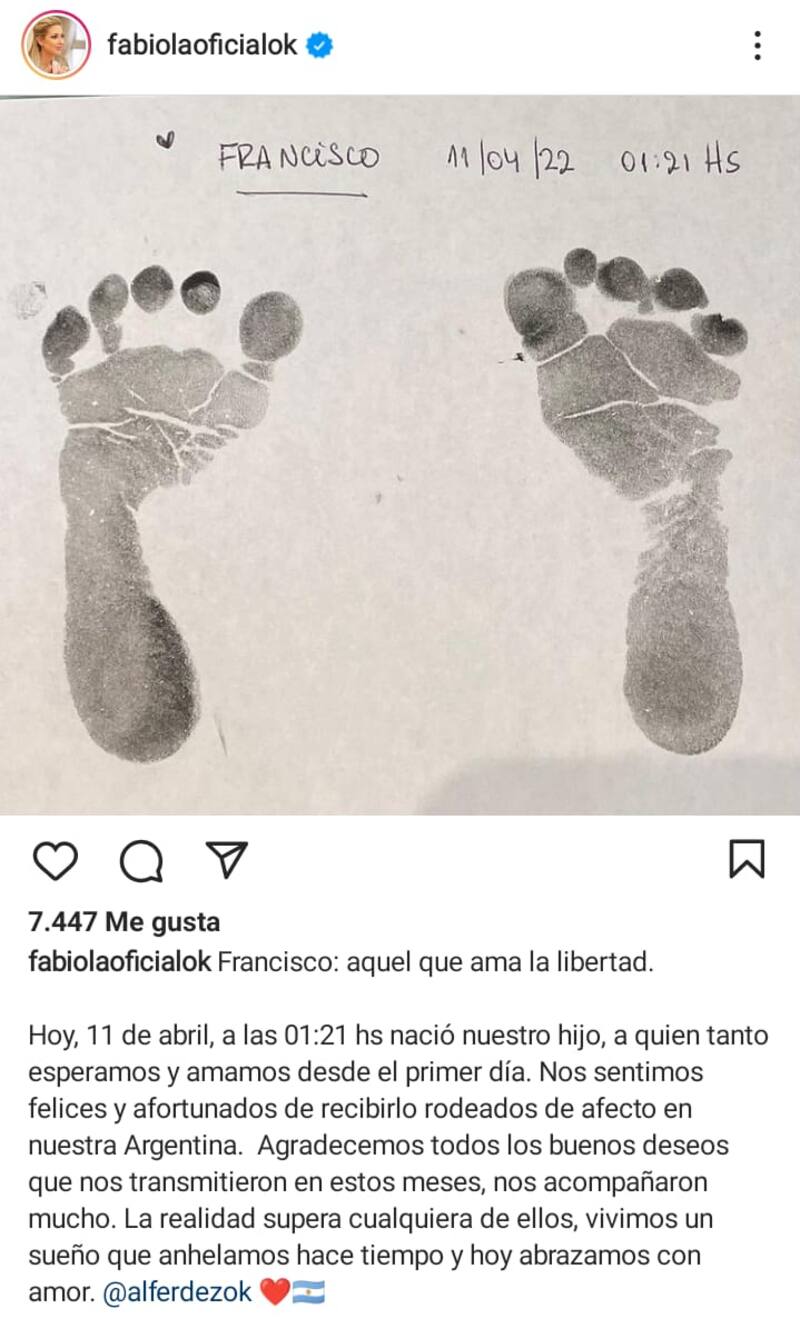Viewport: 800px width, 1319px height.
Task: Click the small drawn heart beside FRANCISCO
Action: 167,140
